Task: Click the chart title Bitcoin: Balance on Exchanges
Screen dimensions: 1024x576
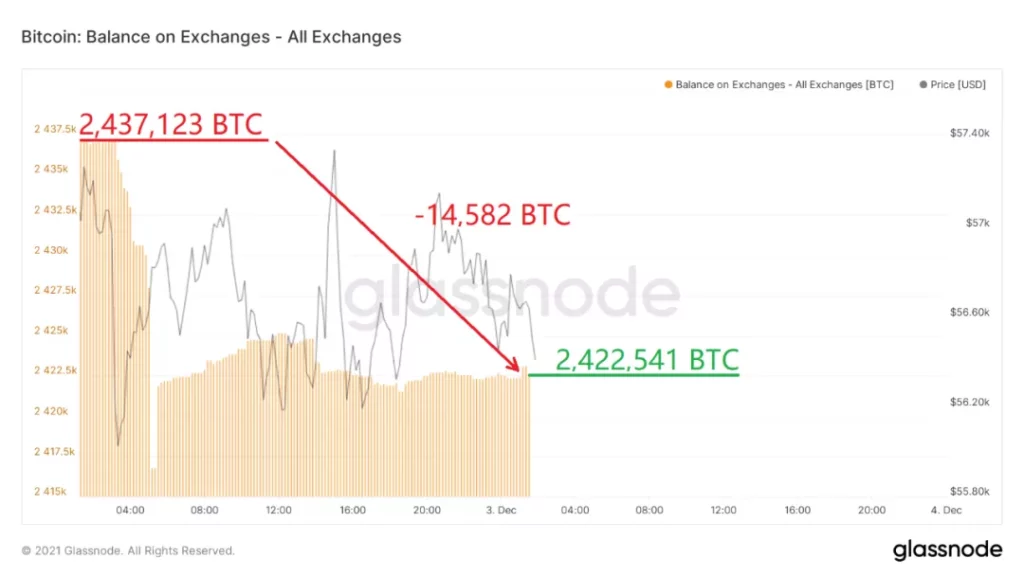Action: click(x=211, y=37)
